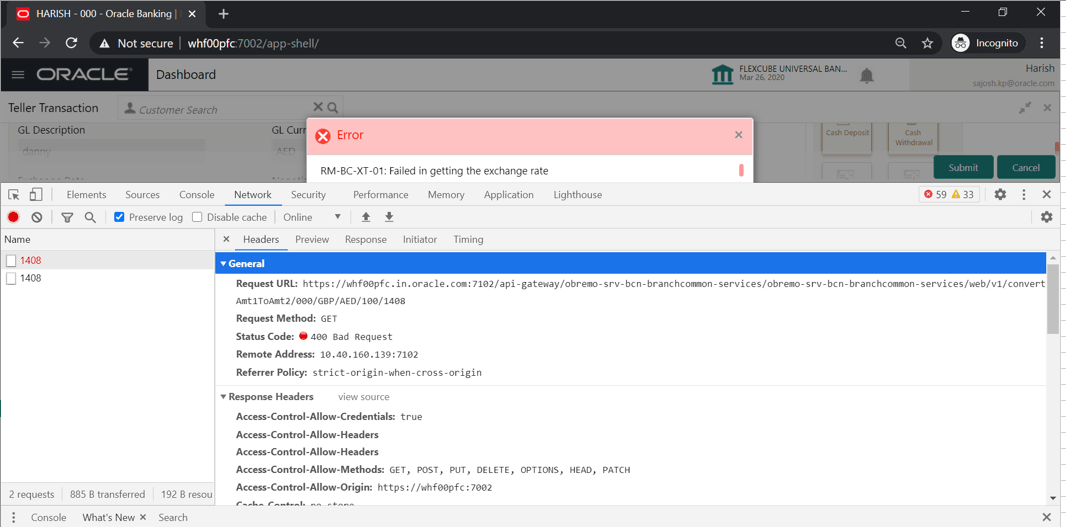Open the Search drawer tab

click(x=173, y=517)
